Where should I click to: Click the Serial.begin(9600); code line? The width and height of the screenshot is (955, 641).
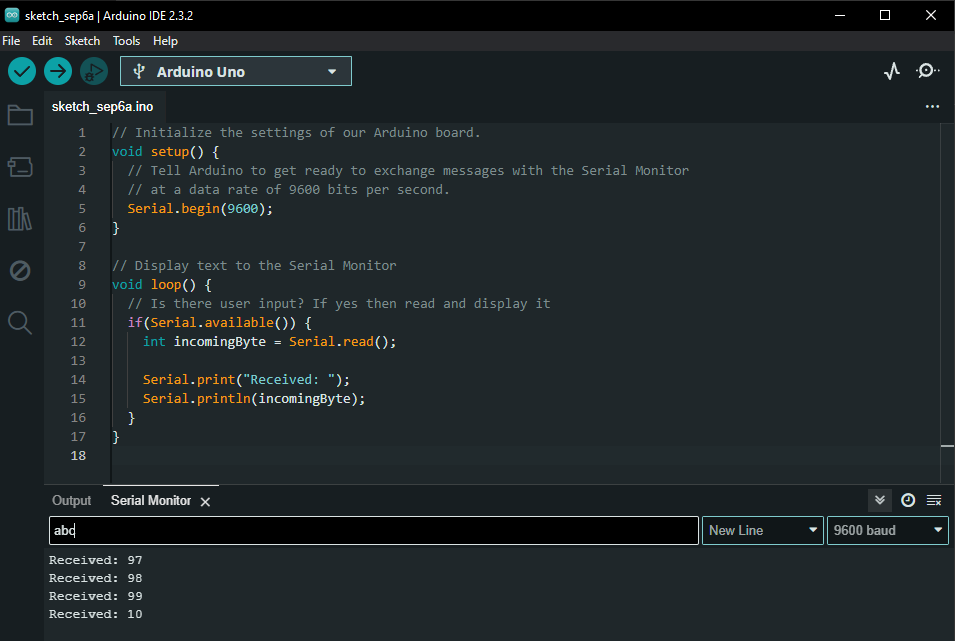point(200,208)
